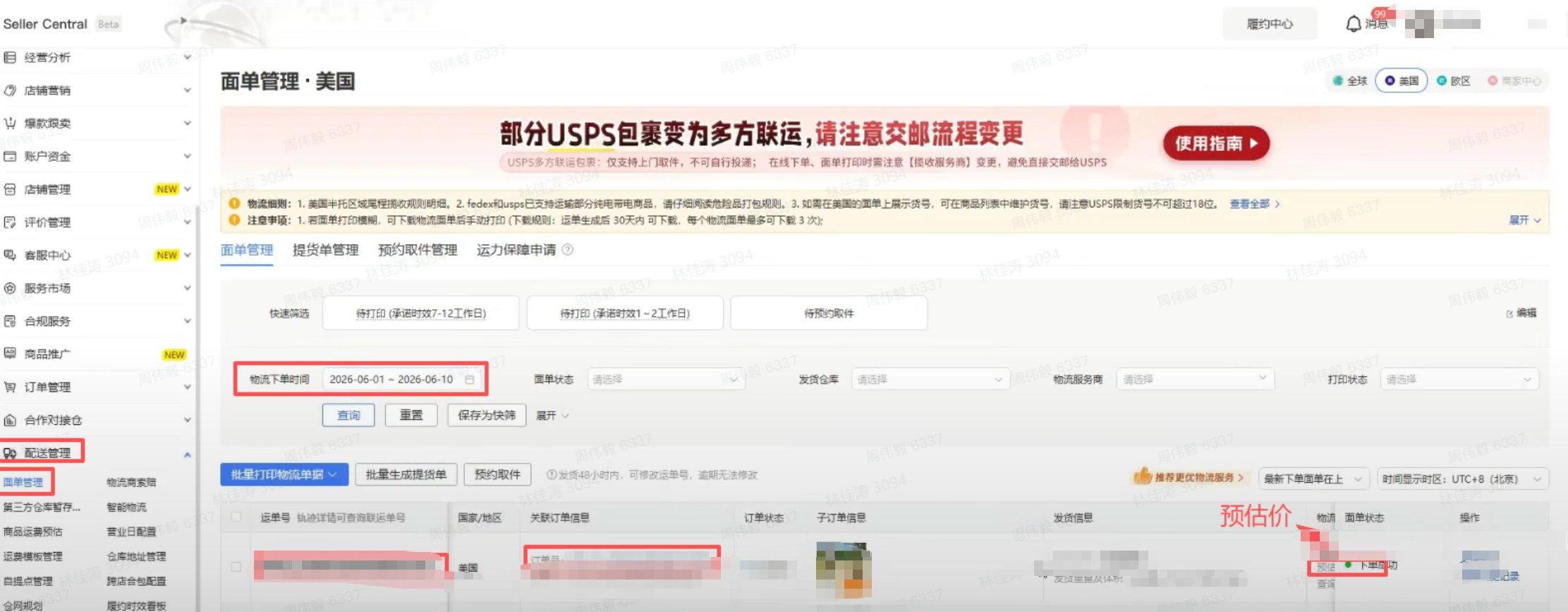Open 物流商索赔 in sidebar submenu
The width and height of the screenshot is (1568, 612).
coord(131,483)
